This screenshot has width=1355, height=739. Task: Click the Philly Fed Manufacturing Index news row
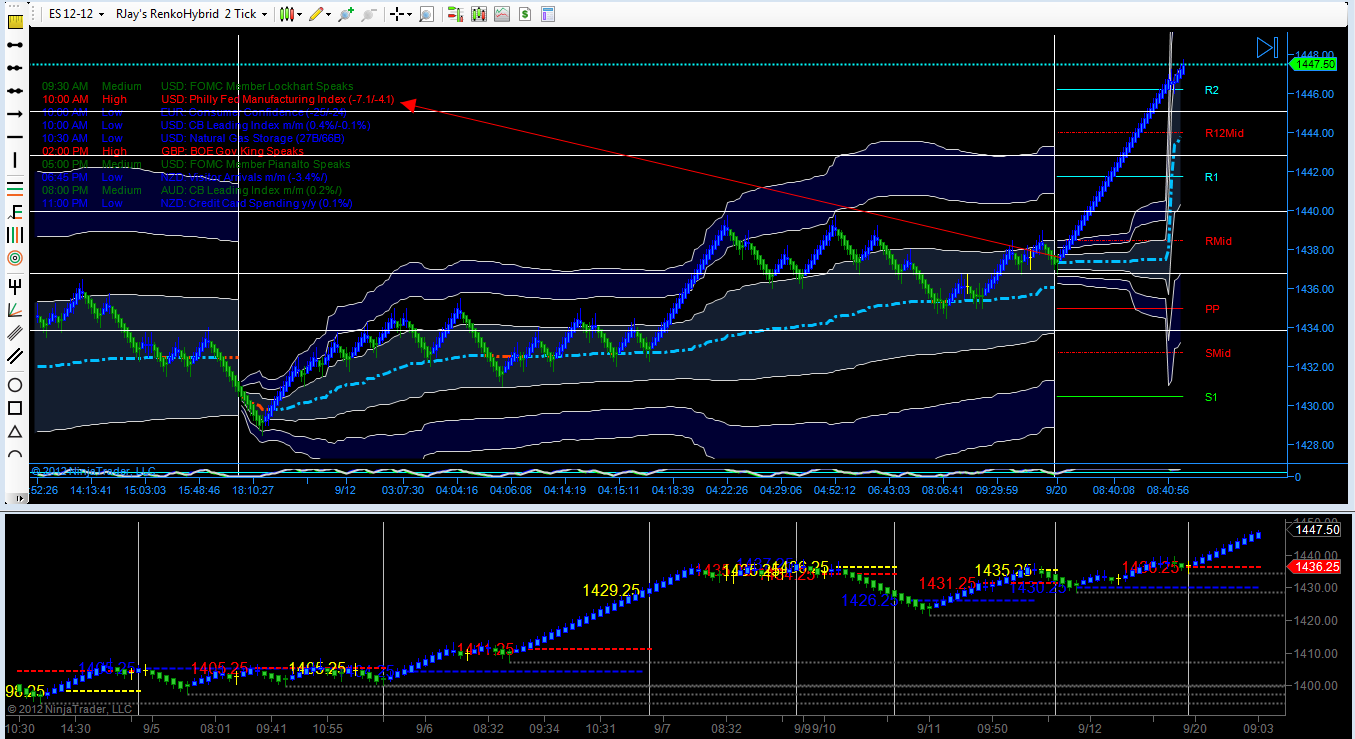click(218, 100)
